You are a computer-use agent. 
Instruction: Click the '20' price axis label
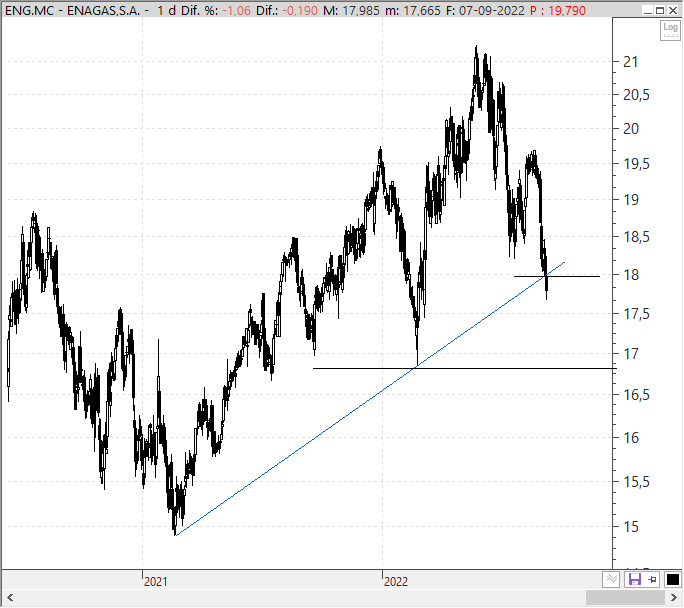pos(631,129)
